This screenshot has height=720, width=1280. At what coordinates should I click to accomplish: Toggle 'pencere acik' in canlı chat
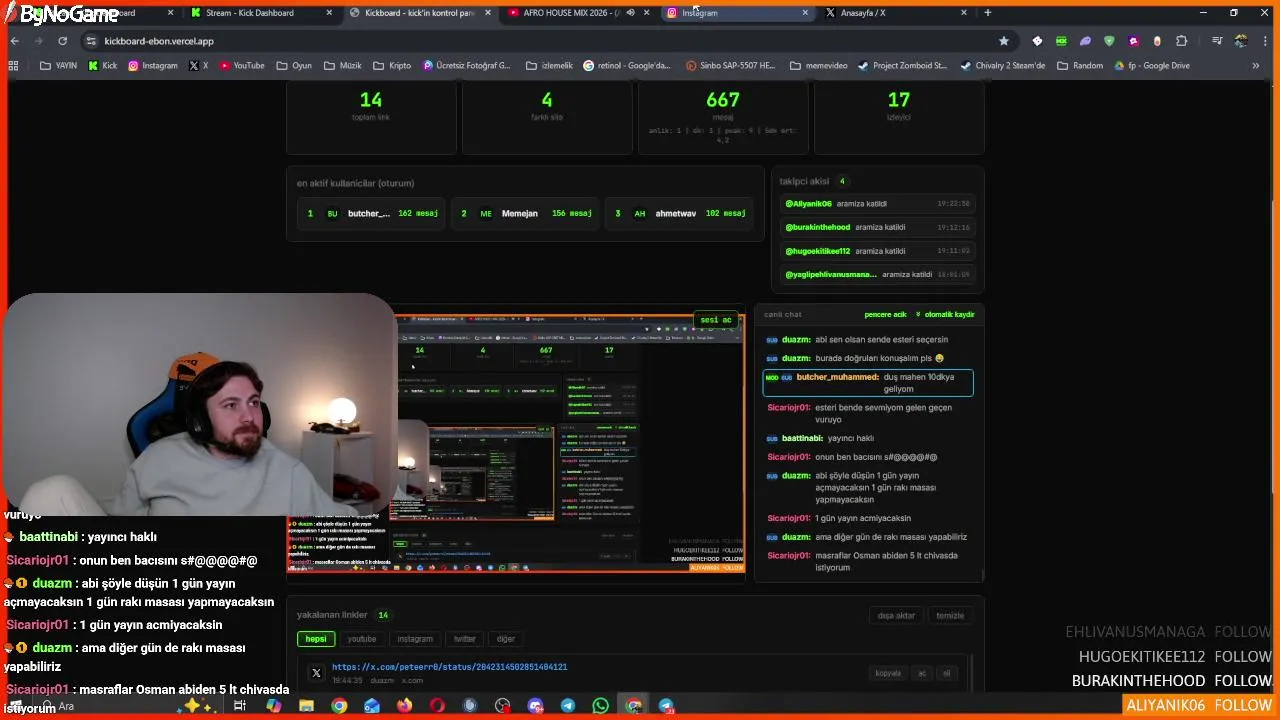click(x=885, y=315)
